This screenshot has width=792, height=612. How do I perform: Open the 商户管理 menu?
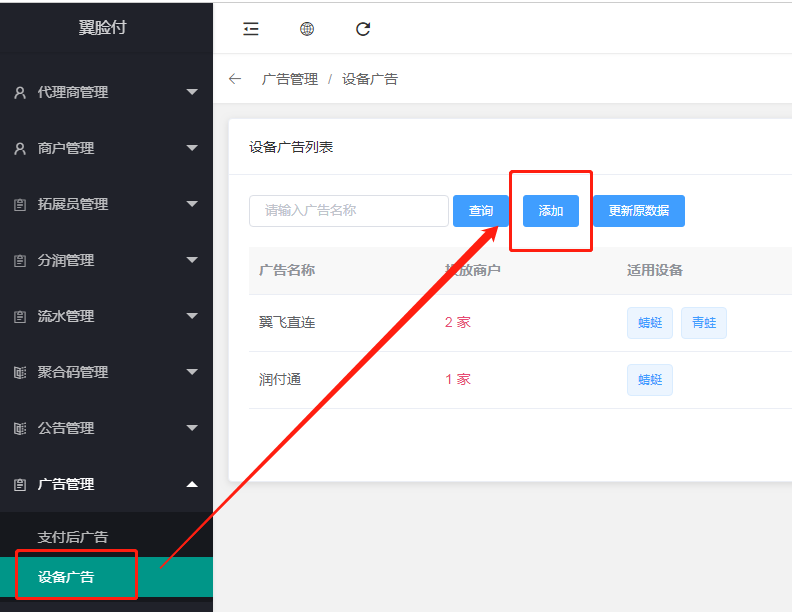point(106,148)
